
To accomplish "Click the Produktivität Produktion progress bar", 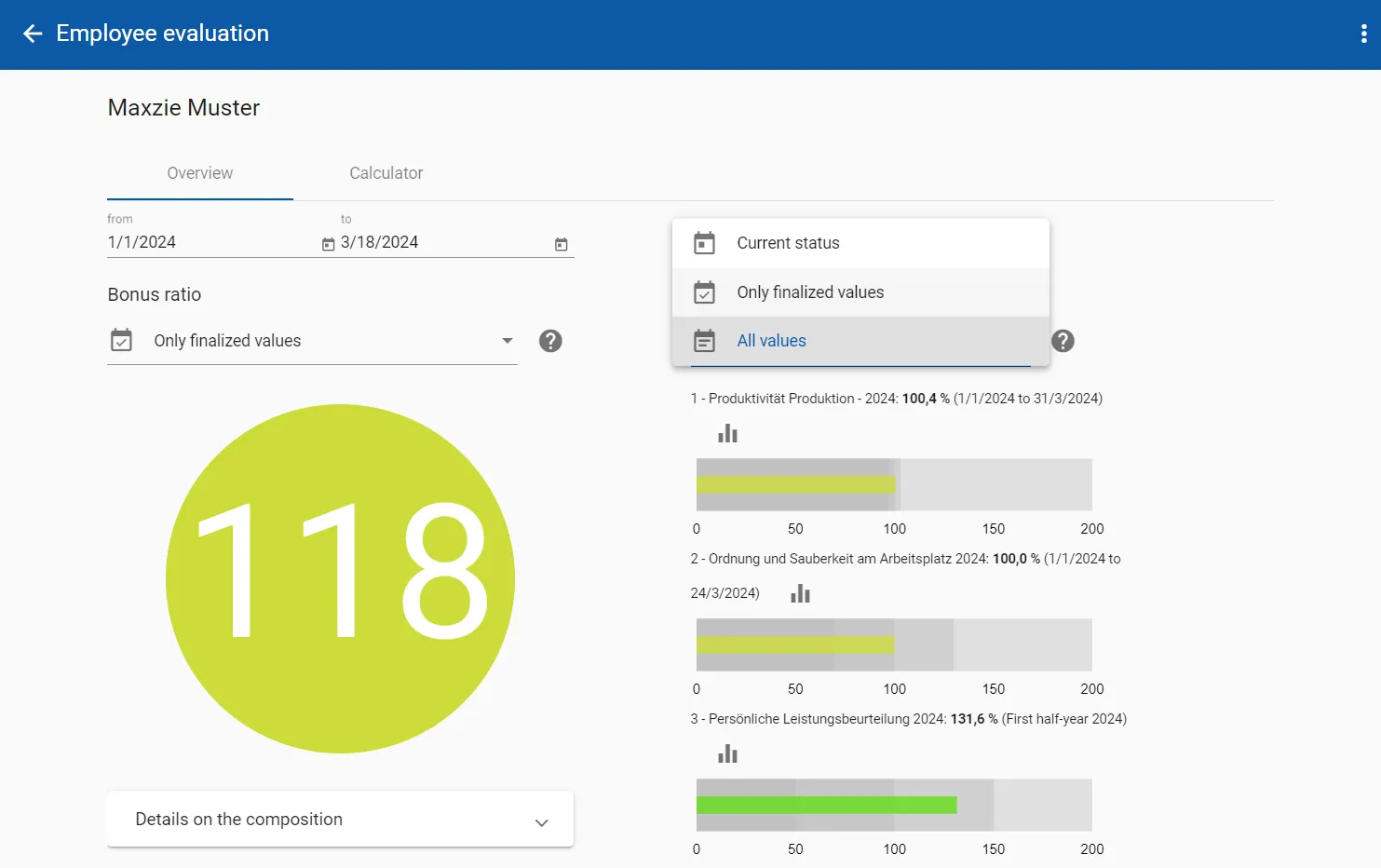I will 893,484.
